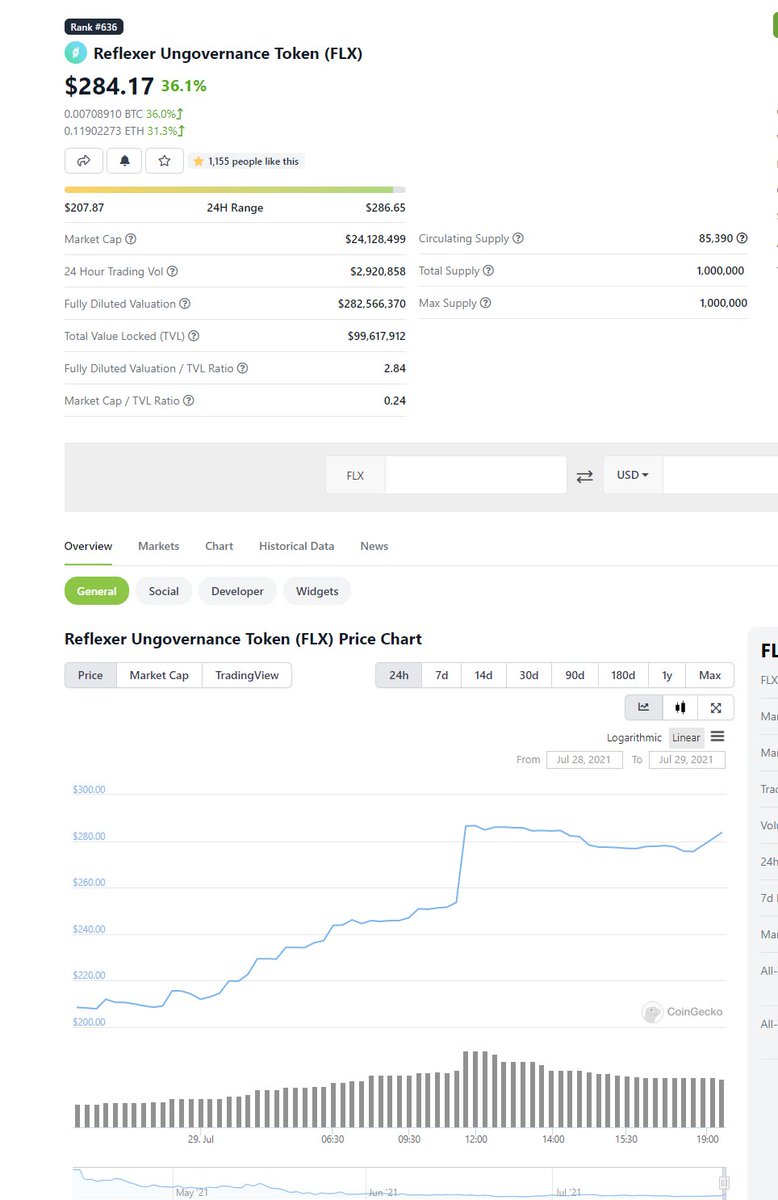Select 7d chart range
The image size is (778, 1200).
pos(441,675)
